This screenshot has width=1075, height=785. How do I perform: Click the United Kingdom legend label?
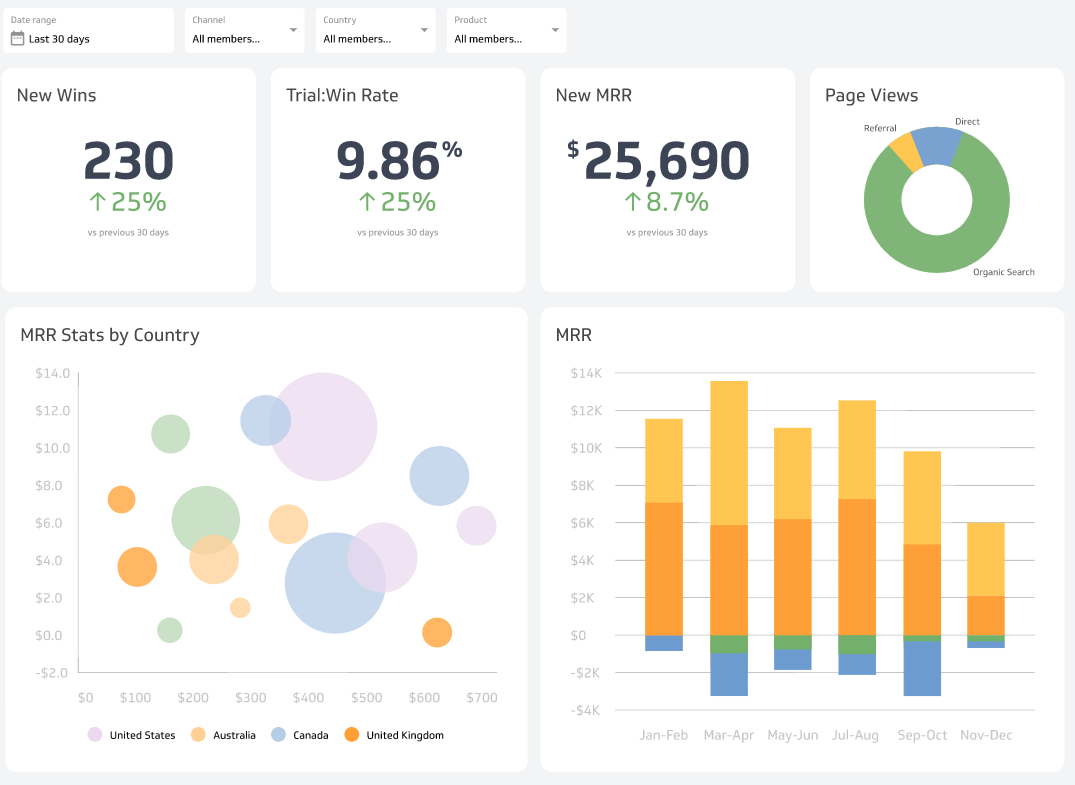405,735
